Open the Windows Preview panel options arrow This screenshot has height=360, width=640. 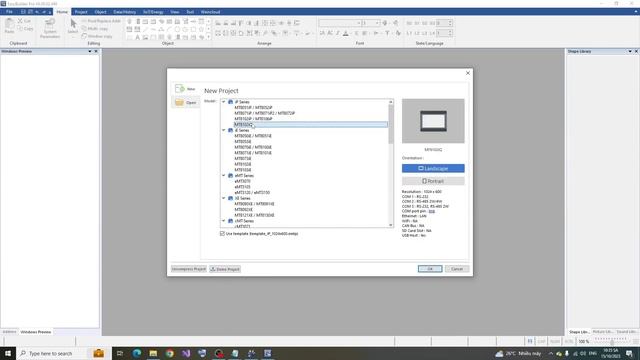(x=90, y=51)
